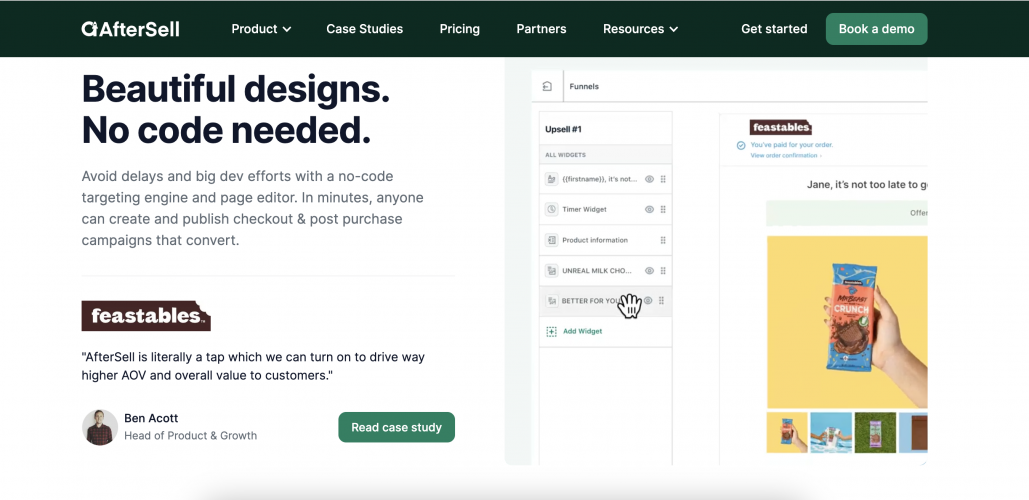The height and width of the screenshot is (500, 1029).
Task: Click the Product information drag handle
Action: point(663,240)
